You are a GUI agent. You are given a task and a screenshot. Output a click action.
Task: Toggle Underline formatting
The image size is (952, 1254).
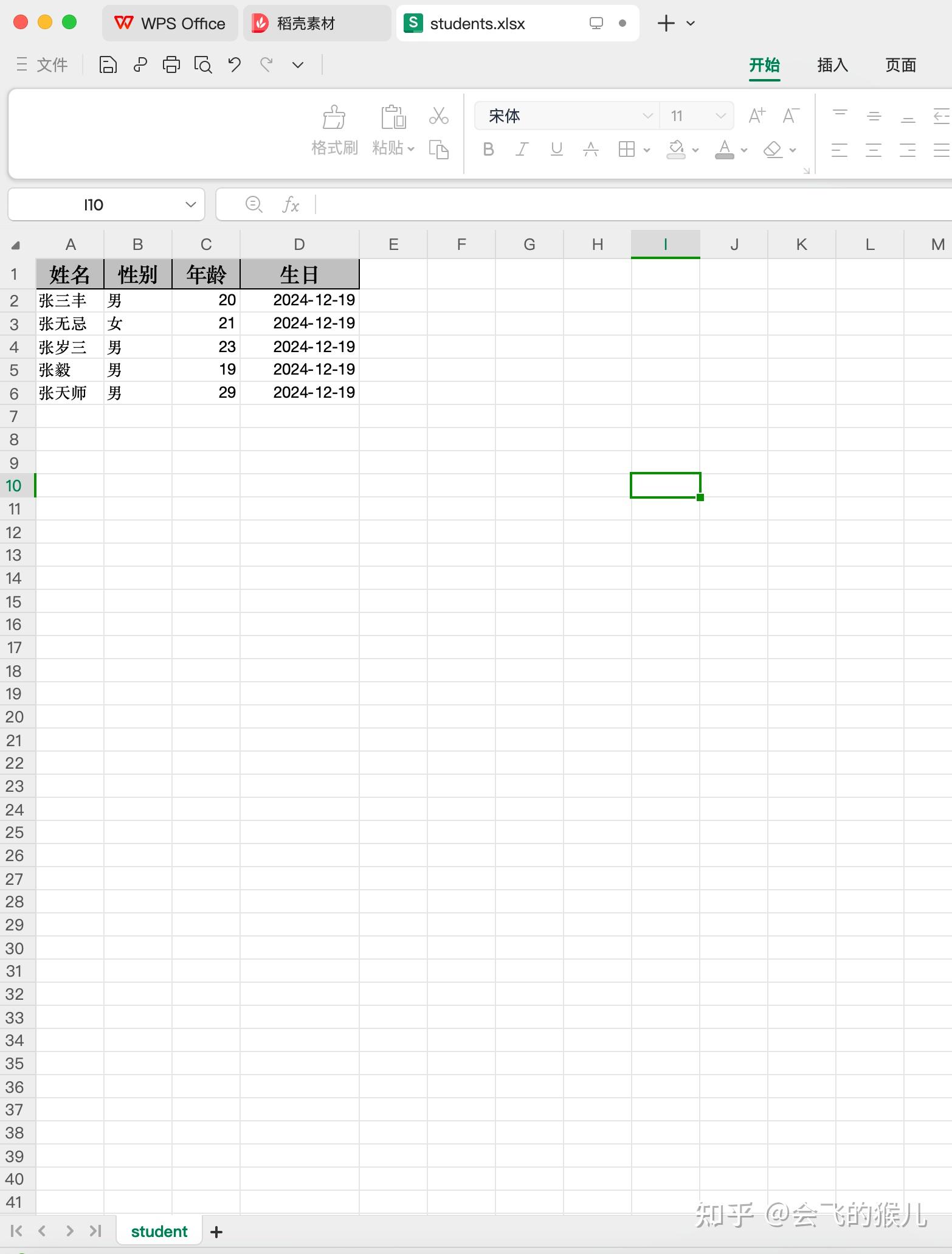556,149
